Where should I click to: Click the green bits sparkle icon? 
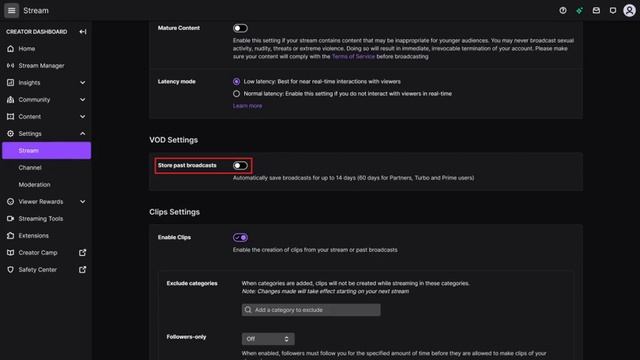tap(580, 11)
